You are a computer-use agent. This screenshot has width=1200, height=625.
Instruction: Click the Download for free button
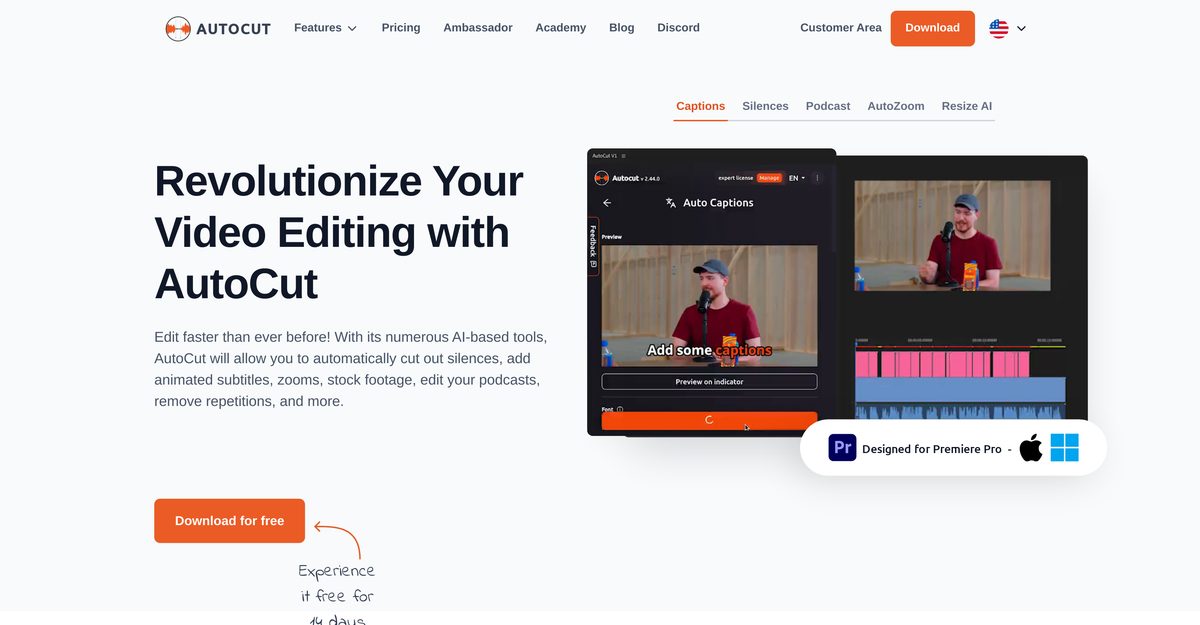(x=229, y=521)
